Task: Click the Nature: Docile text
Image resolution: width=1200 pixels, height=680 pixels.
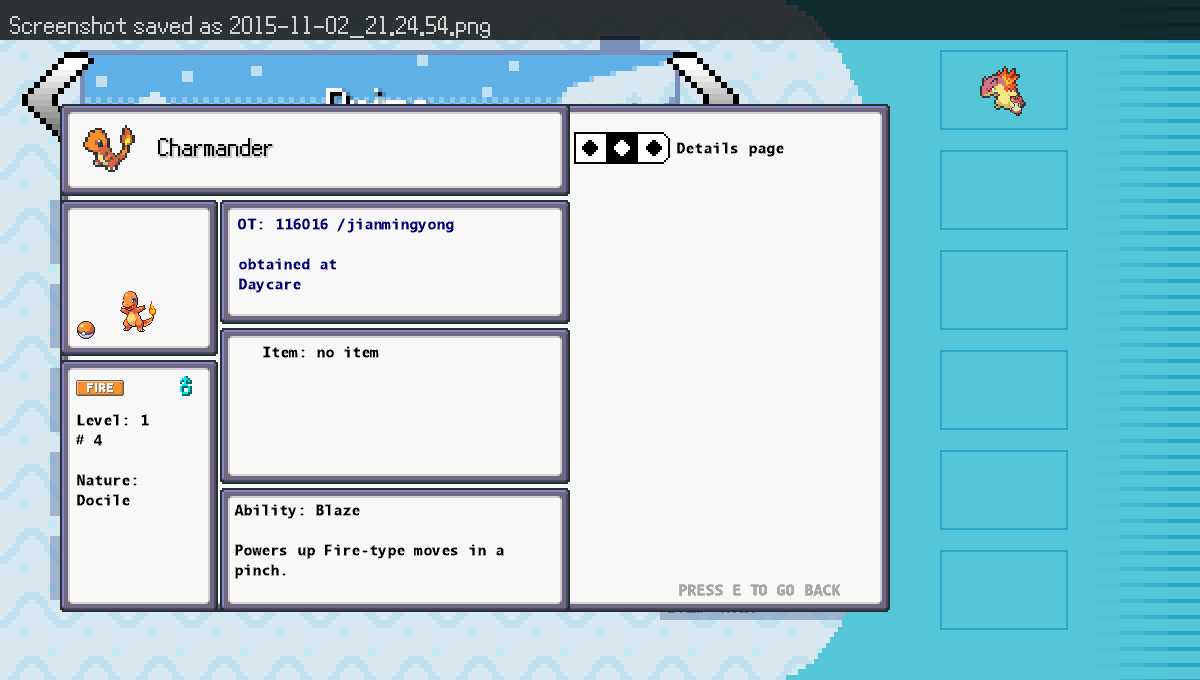Action: [107, 490]
